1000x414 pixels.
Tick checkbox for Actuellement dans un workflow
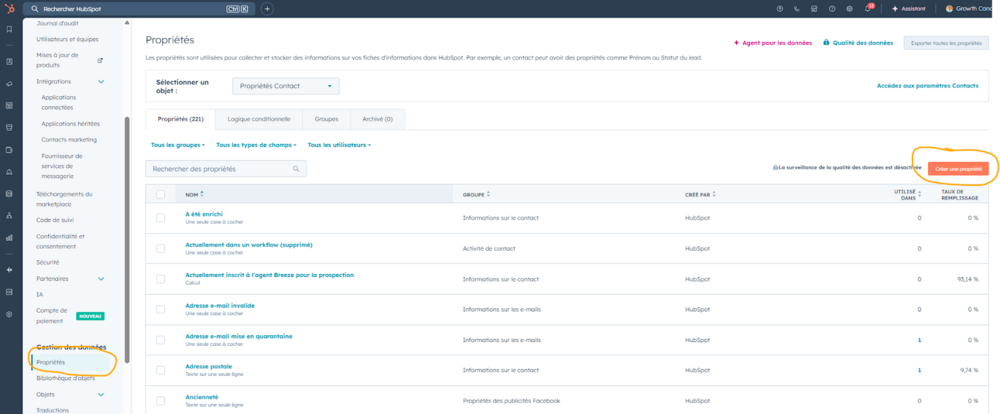[161, 248]
